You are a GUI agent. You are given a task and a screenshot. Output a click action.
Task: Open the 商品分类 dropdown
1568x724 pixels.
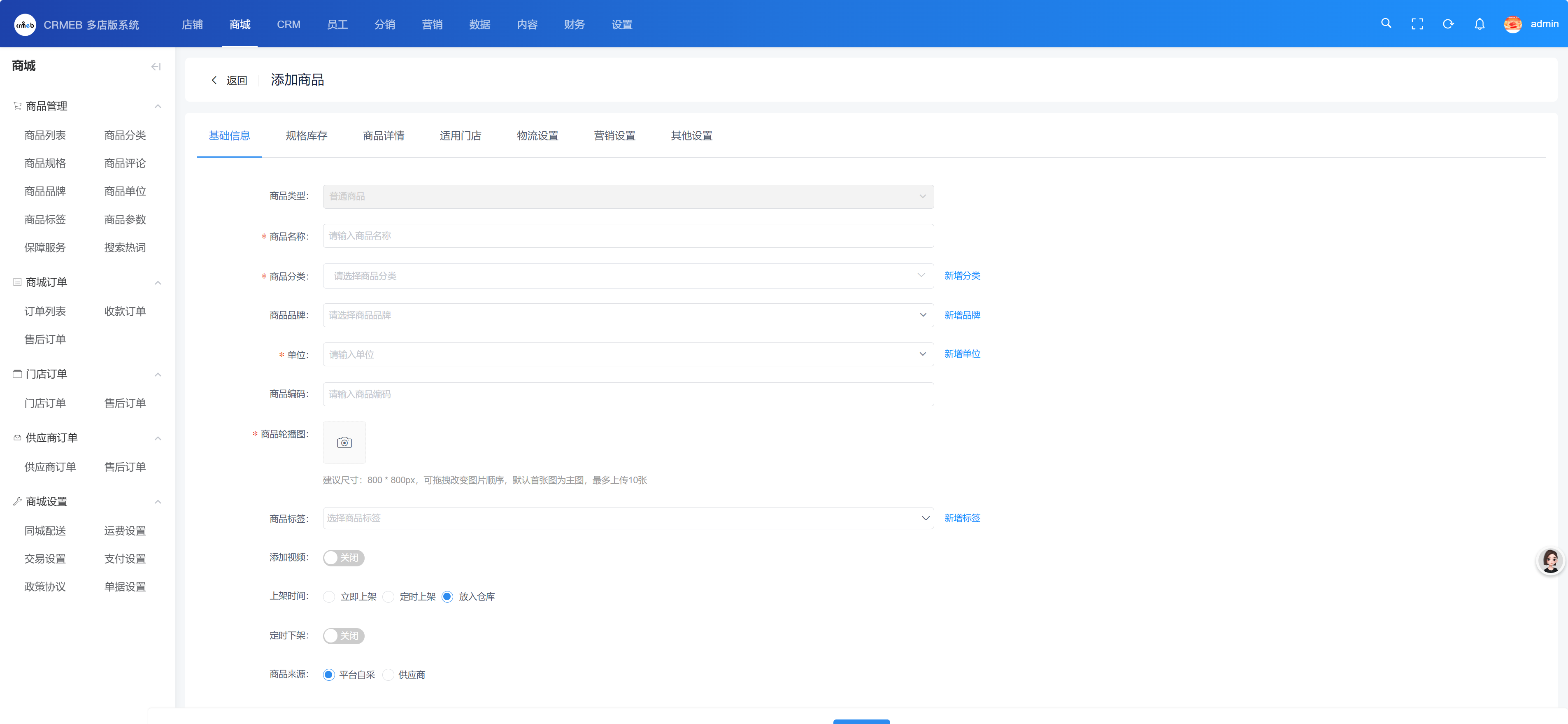pos(628,276)
